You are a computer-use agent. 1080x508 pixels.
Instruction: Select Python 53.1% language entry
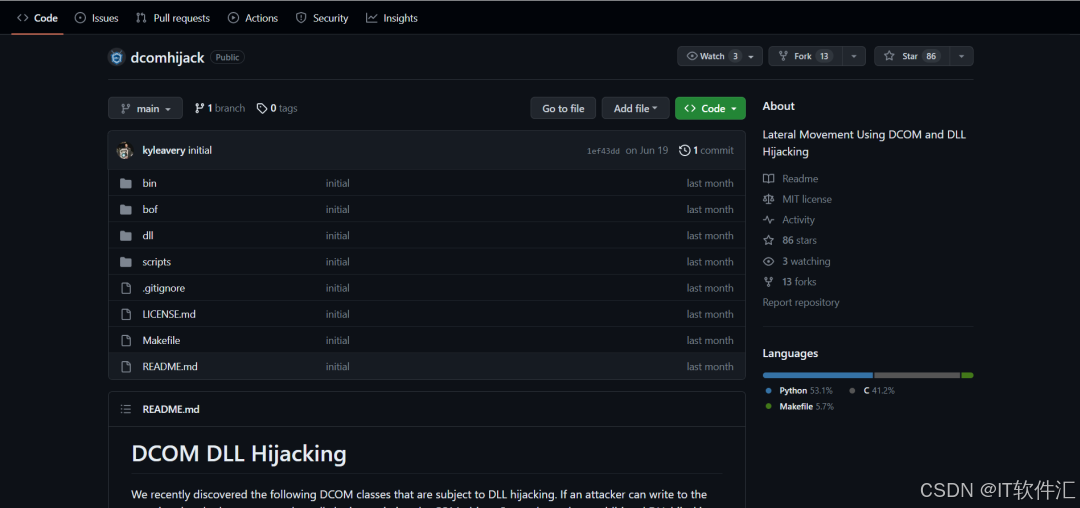pos(799,390)
